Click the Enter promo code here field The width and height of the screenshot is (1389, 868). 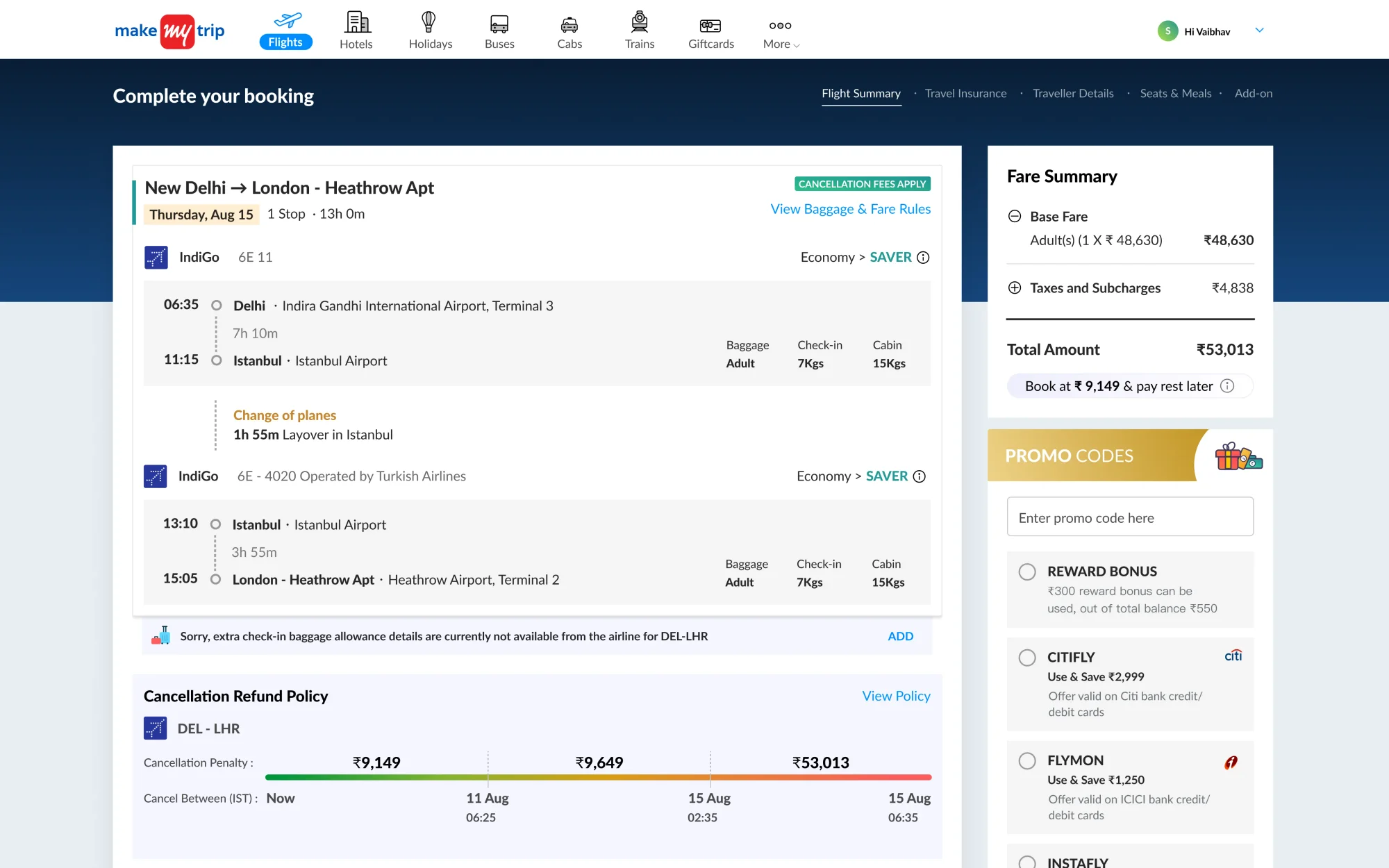point(1130,517)
